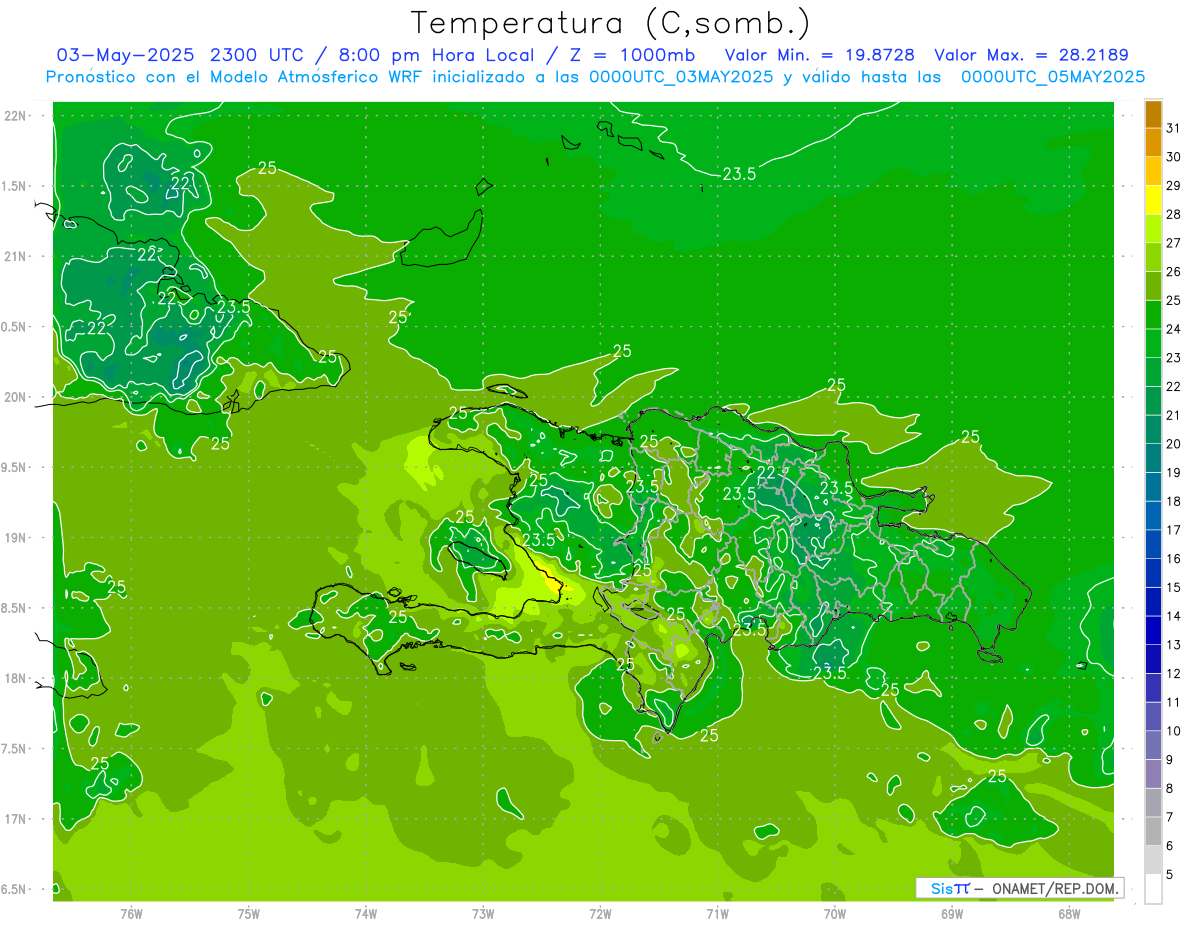Click the light grey colorbar swatch between 5 and 6
The image size is (1200, 927).
pyautogui.click(x=1153, y=860)
